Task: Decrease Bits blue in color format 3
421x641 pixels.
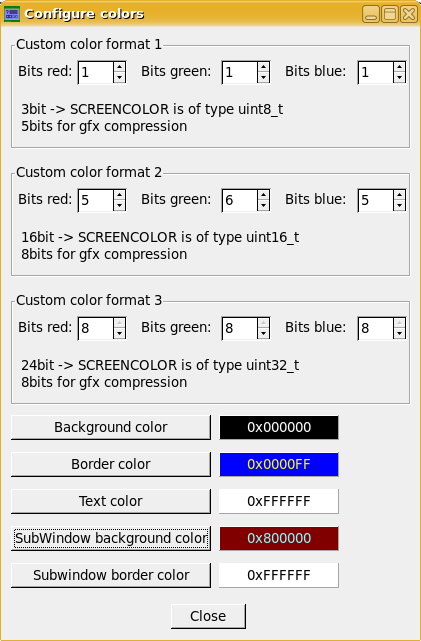Action: (x=399, y=333)
